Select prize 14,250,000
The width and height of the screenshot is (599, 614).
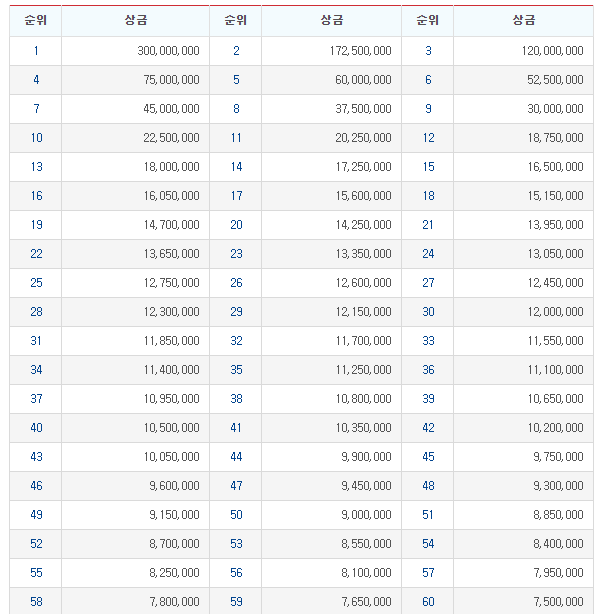(363, 225)
